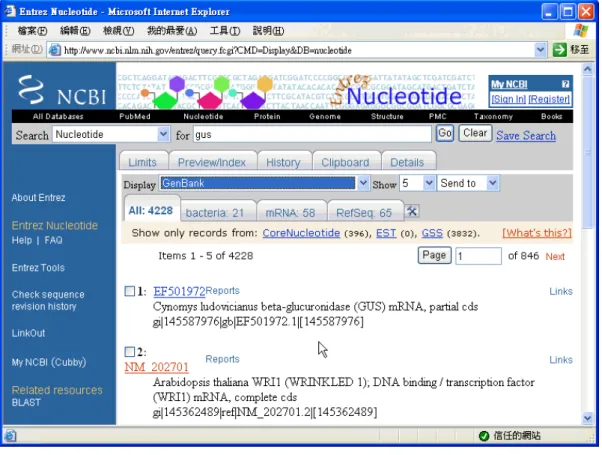Screen dimensions: 602x455
Task: Click Protein in the black navigation bar
Action: (x=267, y=116)
